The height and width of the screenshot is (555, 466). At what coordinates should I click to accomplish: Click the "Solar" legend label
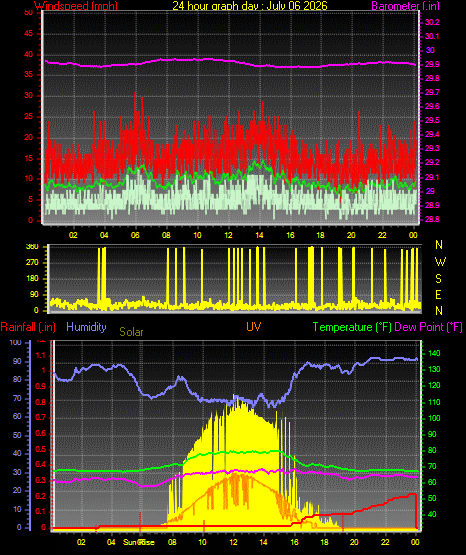131,332
